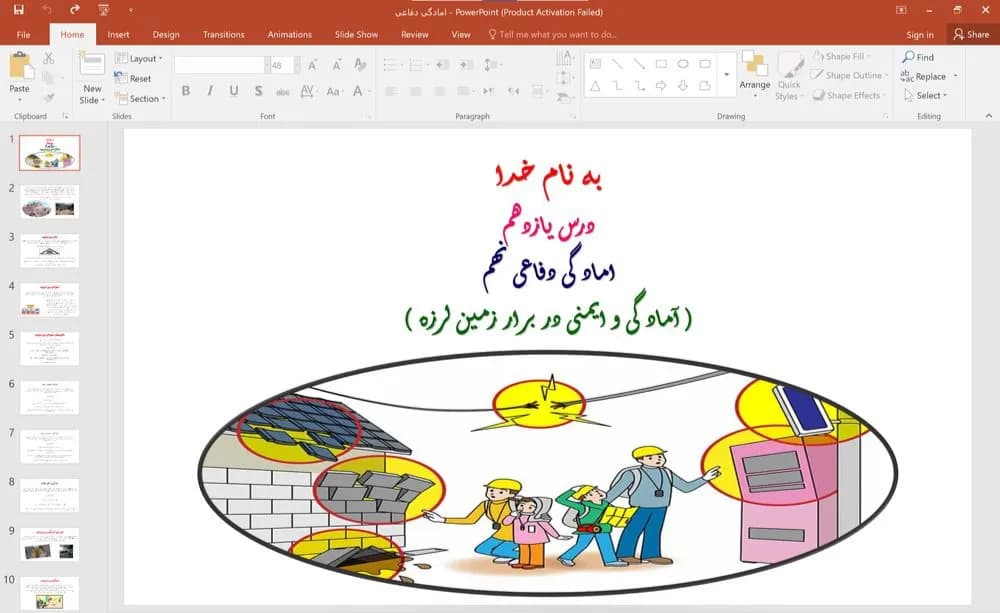Image resolution: width=1000 pixels, height=613 pixels.
Task: Open the Insert tab
Action: coord(118,34)
